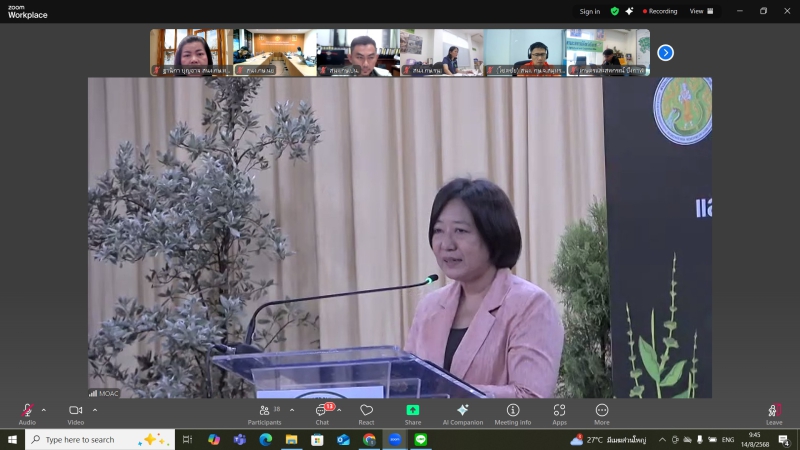
Task: Click the green encryption shield icon
Action: click(615, 11)
